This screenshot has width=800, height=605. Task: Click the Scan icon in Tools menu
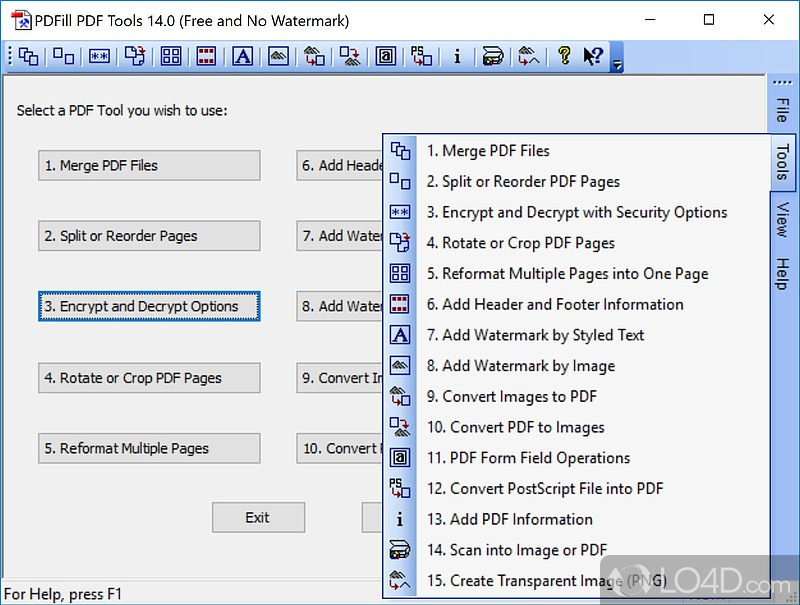[x=400, y=549]
